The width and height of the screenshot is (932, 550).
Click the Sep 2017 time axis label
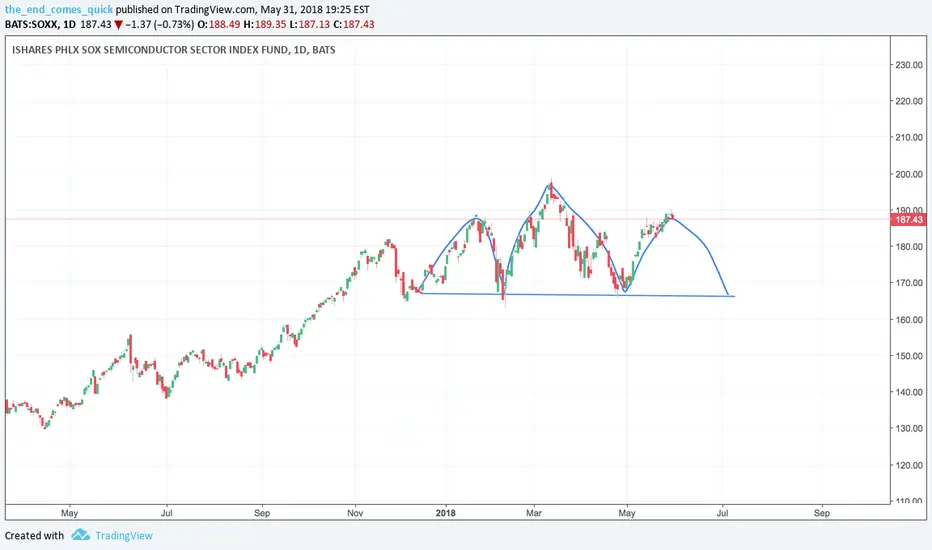[262, 513]
